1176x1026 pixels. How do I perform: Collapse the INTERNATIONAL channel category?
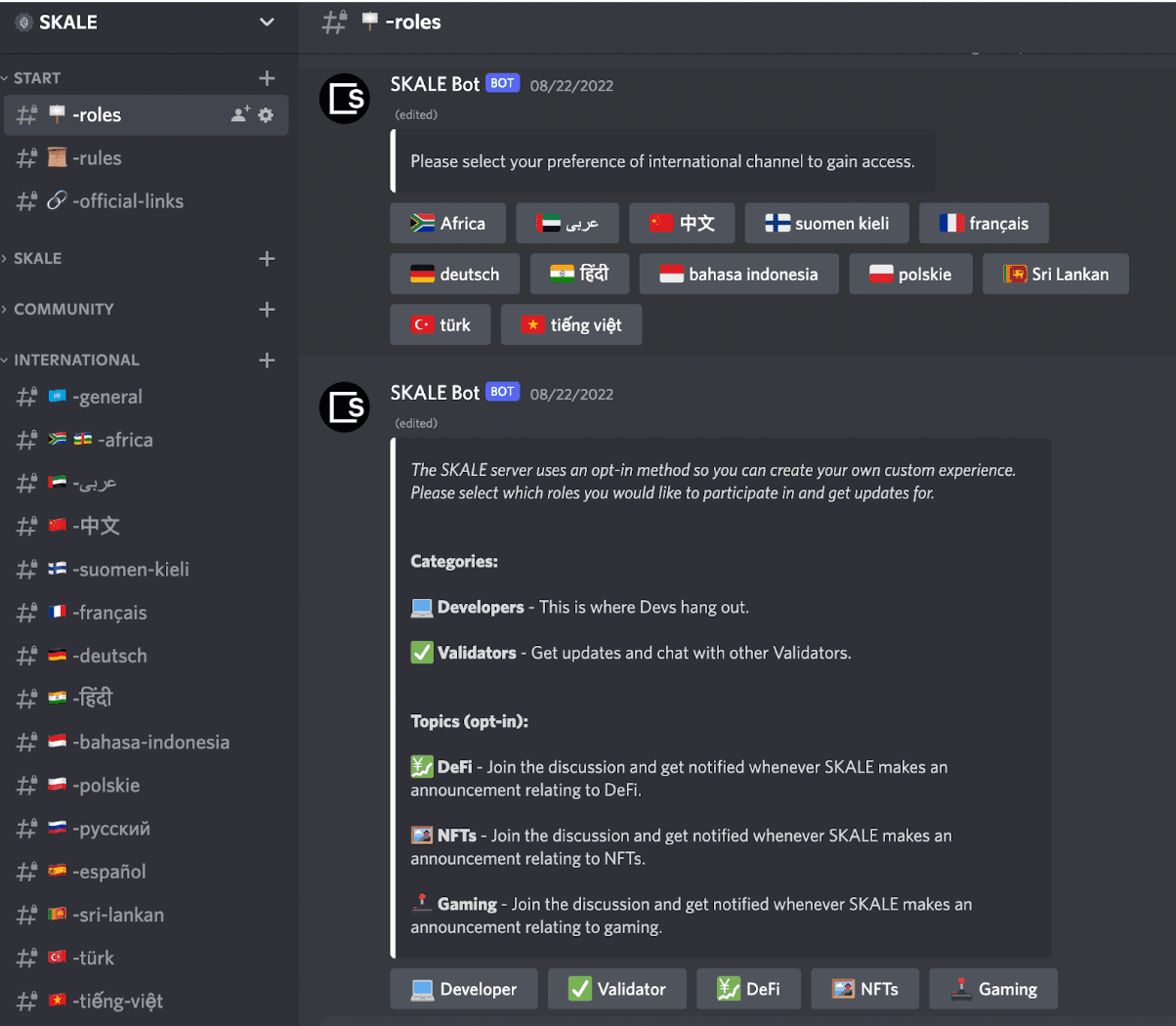pyautogui.click(x=76, y=360)
